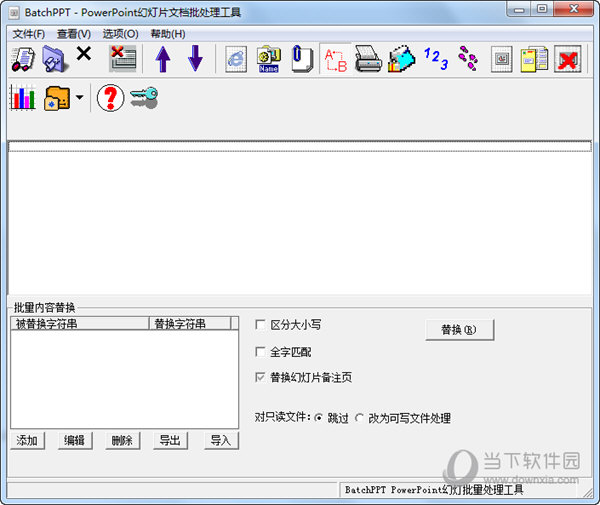Image resolution: width=600 pixels, height=505 pixels.
Task: Open the 查看(V) menu
Action: 74,34
